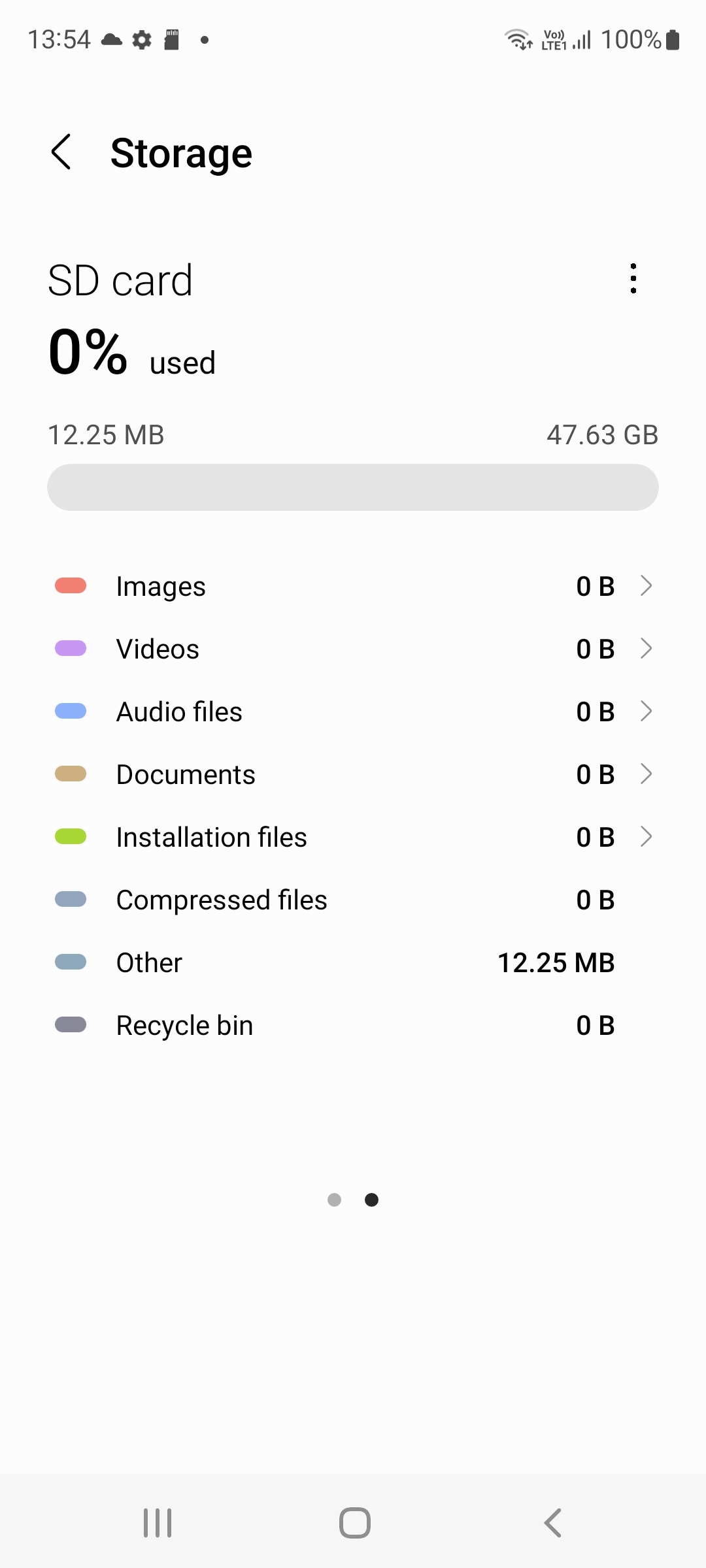The height and width of the screenshot is (1568, 706).
Task: Open the SD card more options menu
Action: pyautogui.click(x=633, y=279)
